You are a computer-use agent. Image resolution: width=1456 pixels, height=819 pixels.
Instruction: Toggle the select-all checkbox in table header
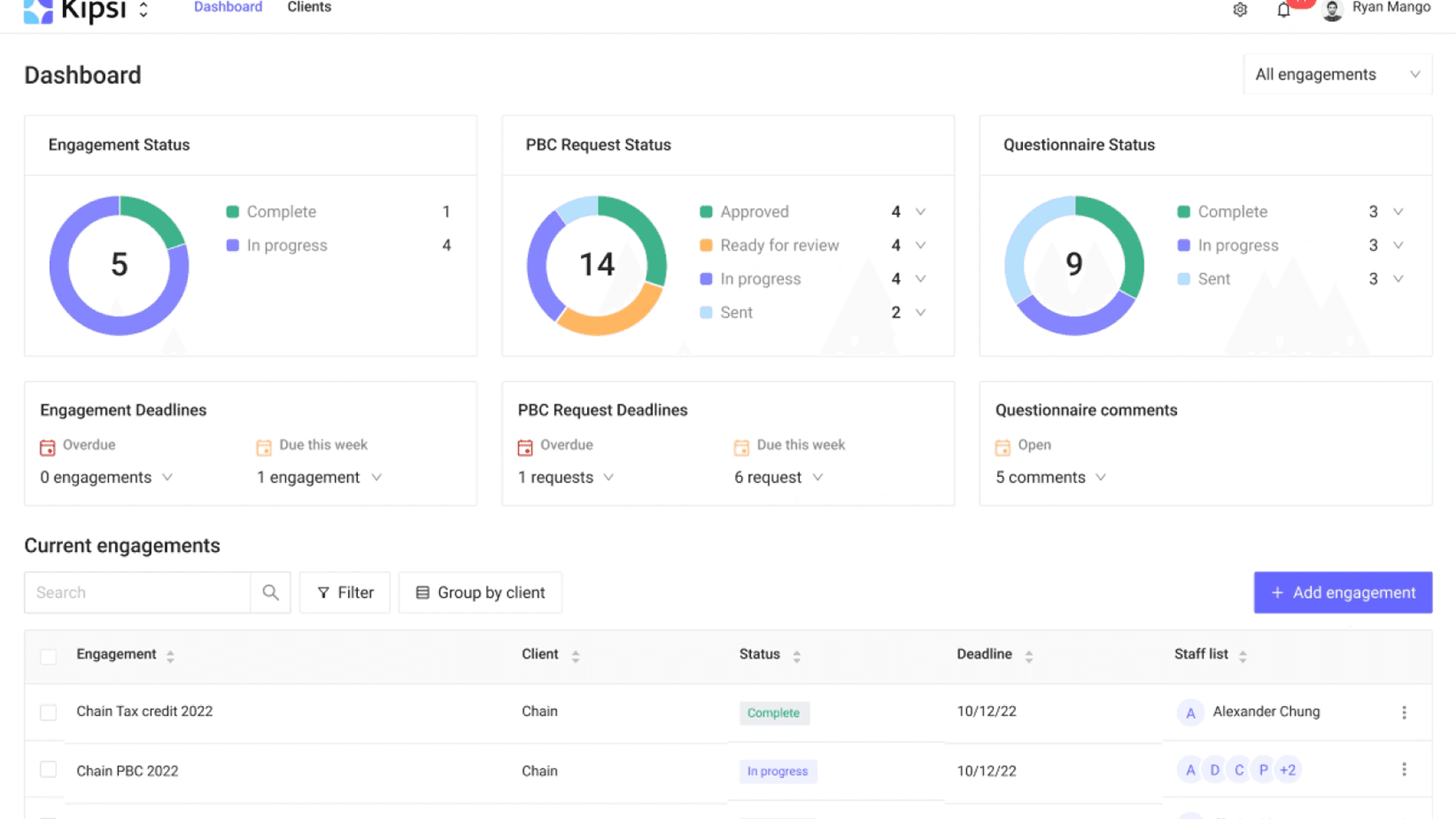click(49, 656)
